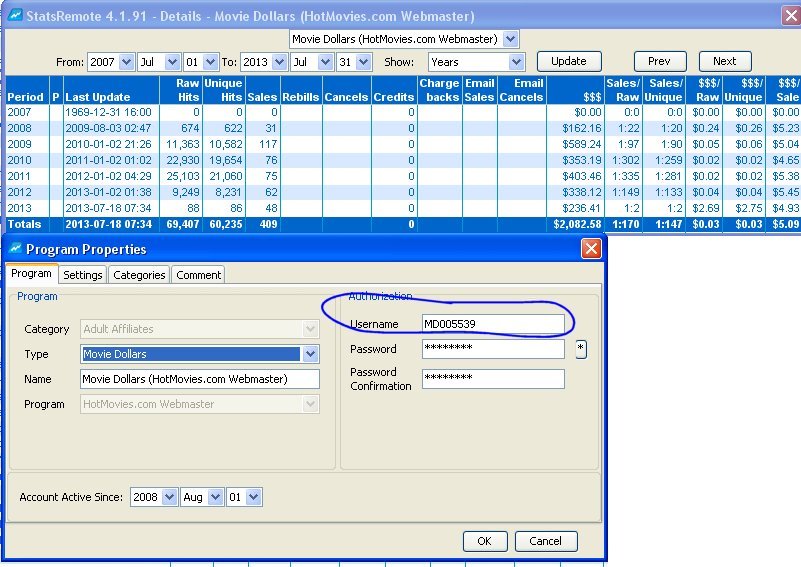
Task: Click the Username field MD005539
Action: click(493, 324)
